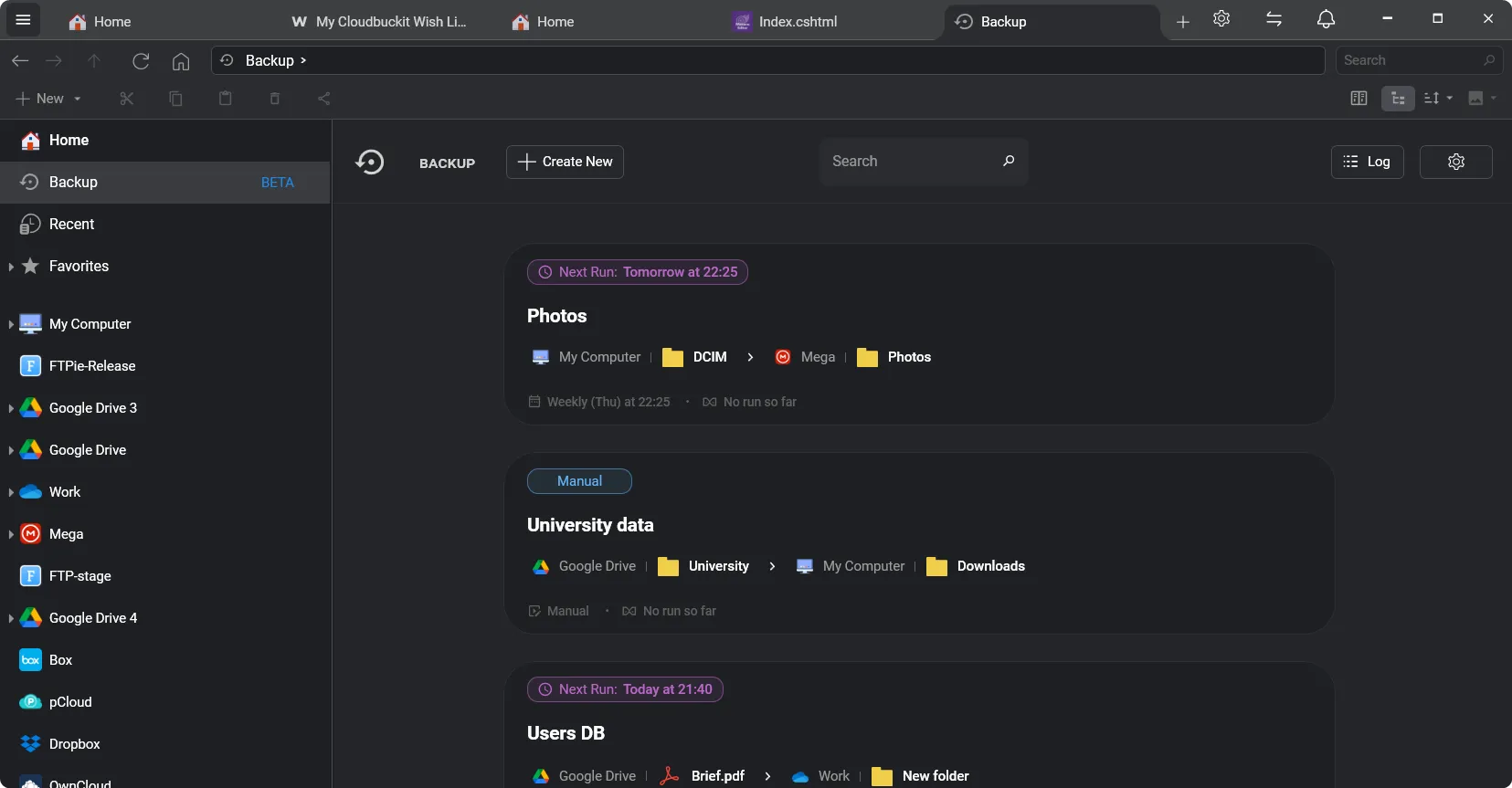The width and height of the screenshot is (1512, 788).
Task: Click the paste clipboard icon
Action: click(x=226, y=98)
